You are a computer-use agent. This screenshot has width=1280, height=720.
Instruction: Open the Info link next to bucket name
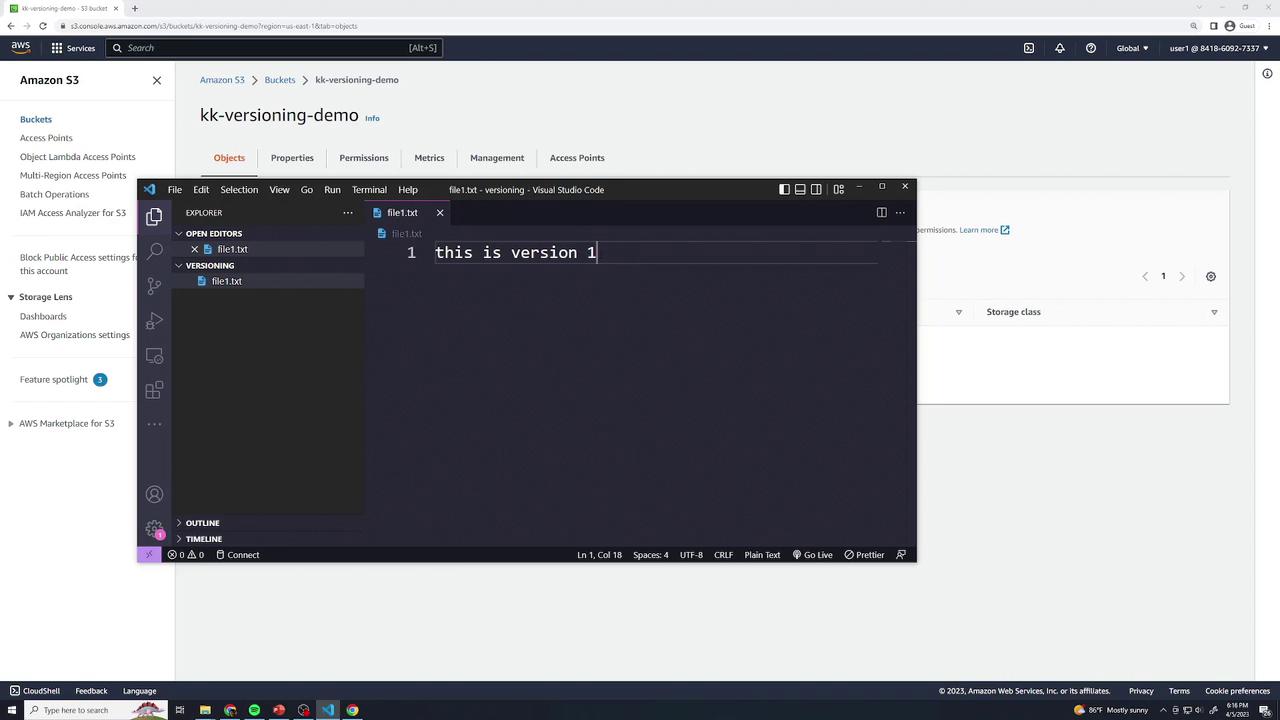(372, 118)
